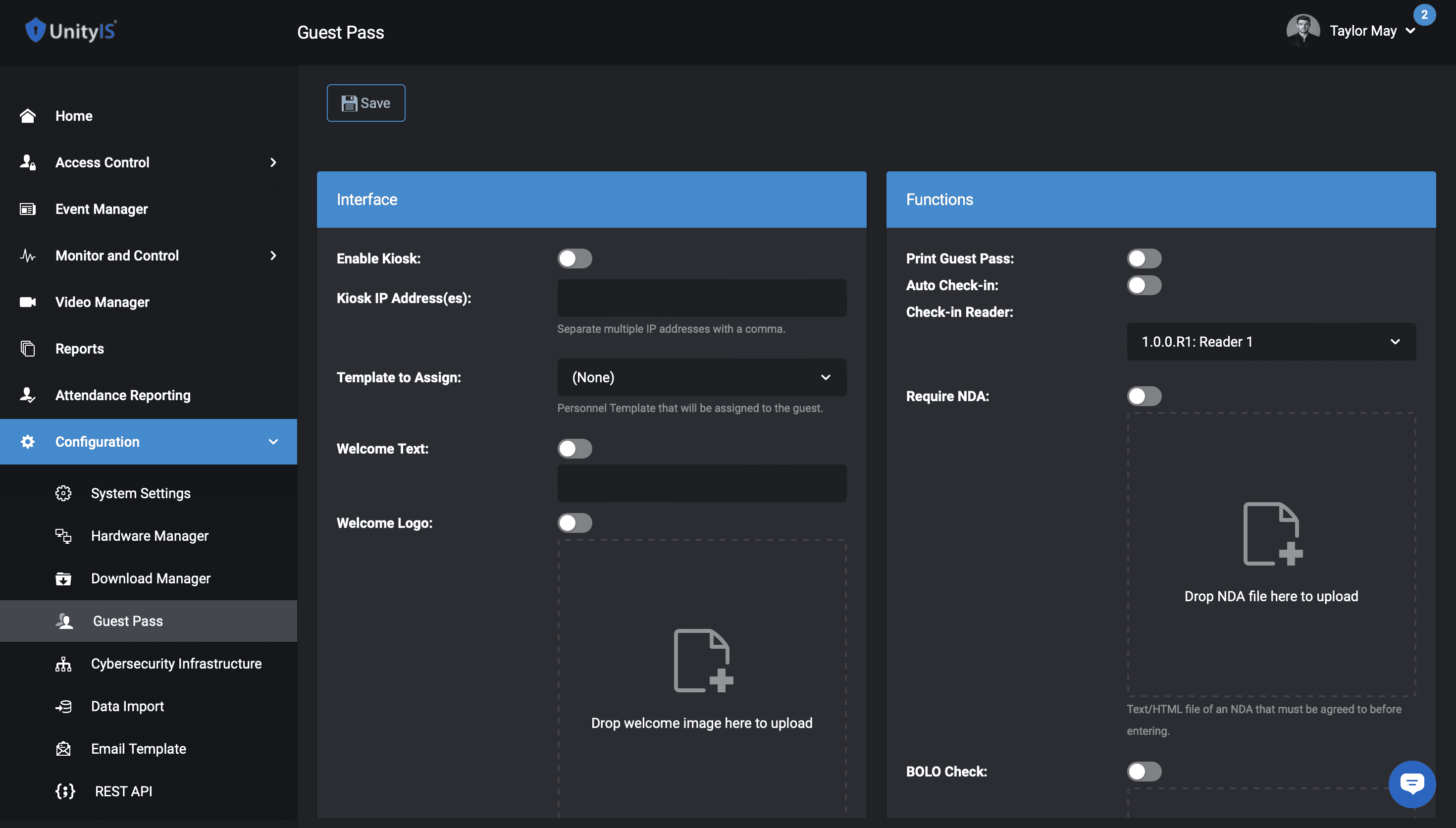
Task: Toggle the Welcome Logo switch
Action: point(575,522)
